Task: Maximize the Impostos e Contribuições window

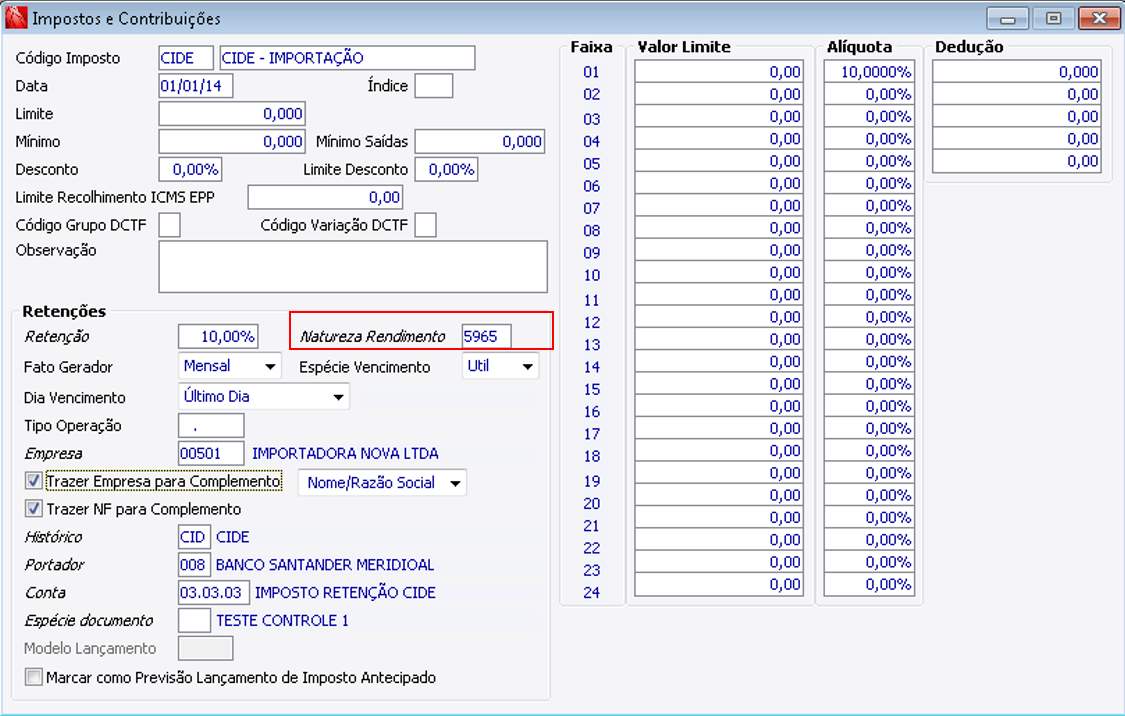Action: [1053, 18]
